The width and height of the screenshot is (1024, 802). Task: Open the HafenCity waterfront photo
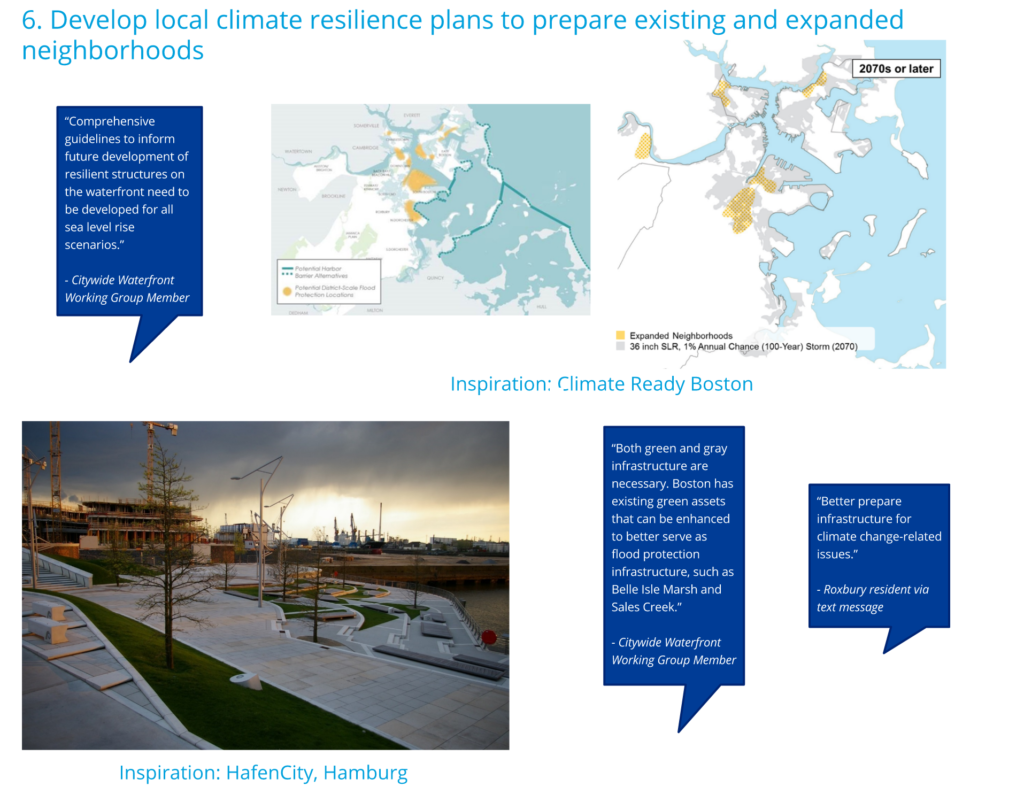[265, 585]
